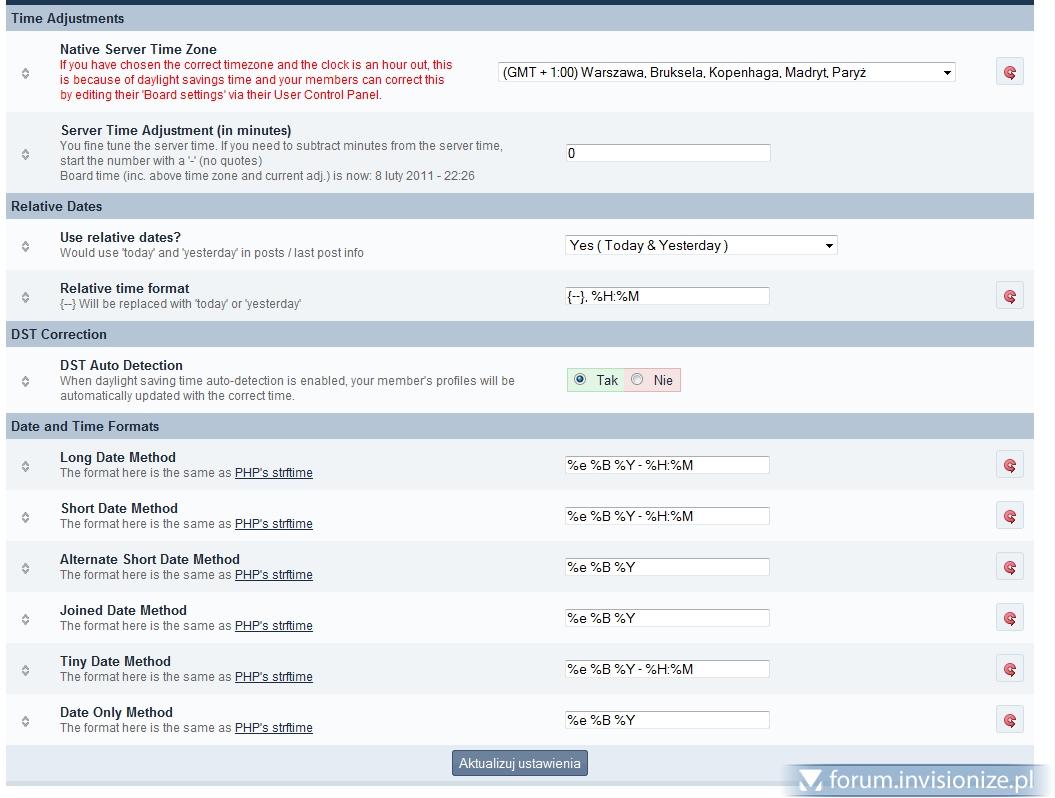
Task: Open the Native Server Time Zone dropdown
Action: click(x=726, y=72)
